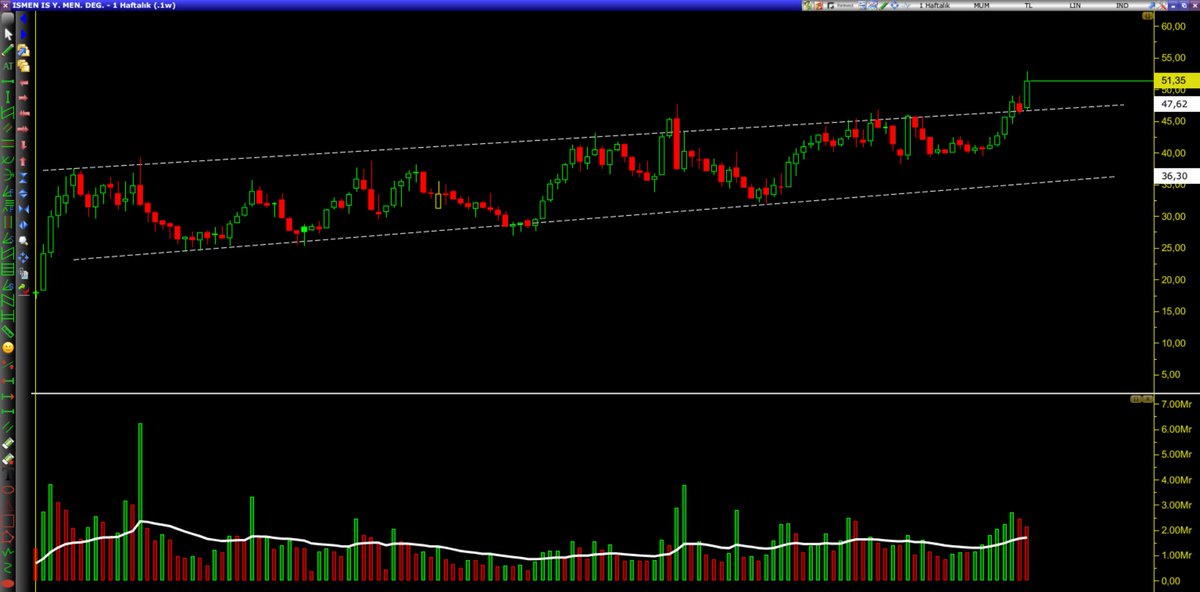Image resolution: width=1200 pixels, height=592 pixels.
Task: Click the 3.00Mr volume axis label
Action: (x=1174, y=505)
